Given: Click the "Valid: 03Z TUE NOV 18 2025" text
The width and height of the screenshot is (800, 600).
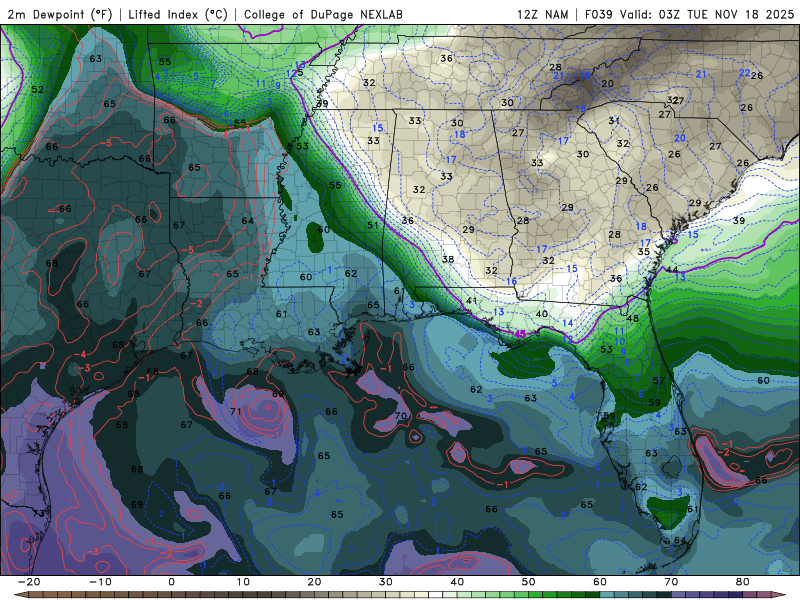Looking at the screenshot, I should coord(707,14).
